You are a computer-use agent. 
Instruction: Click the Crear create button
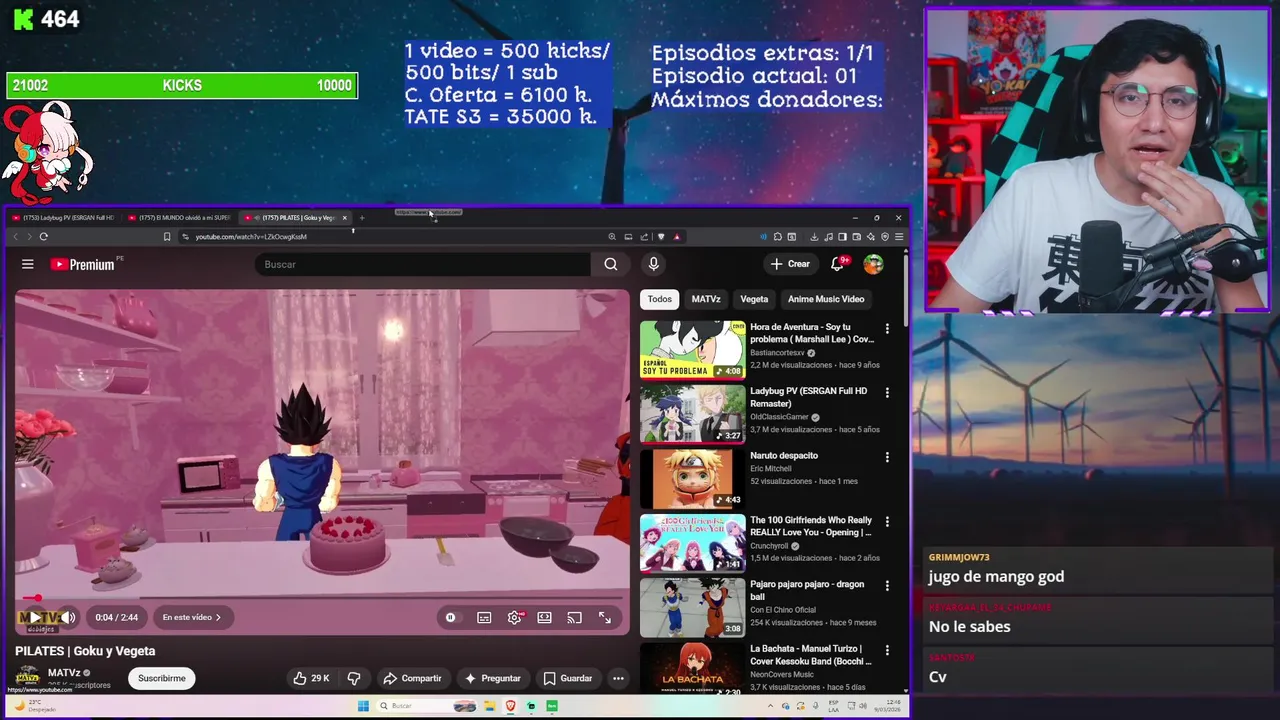point(790,264)
